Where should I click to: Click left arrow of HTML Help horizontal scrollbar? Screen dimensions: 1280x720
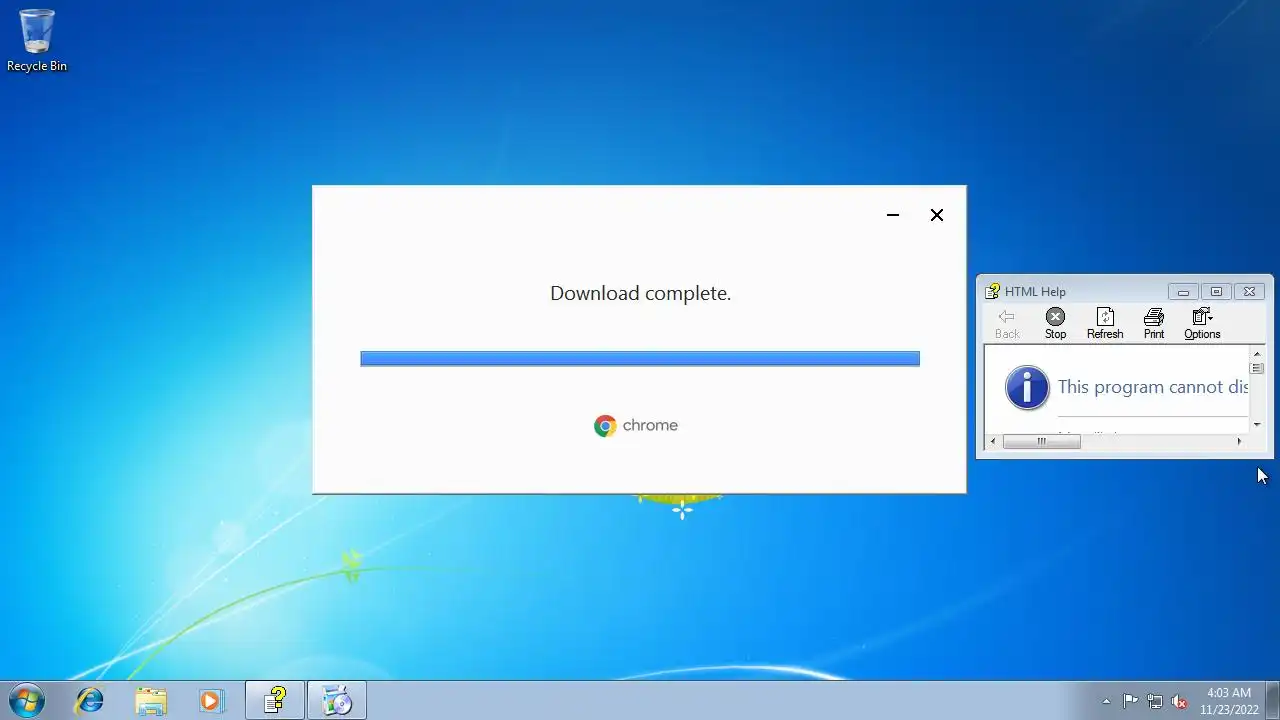coord(993,441)
